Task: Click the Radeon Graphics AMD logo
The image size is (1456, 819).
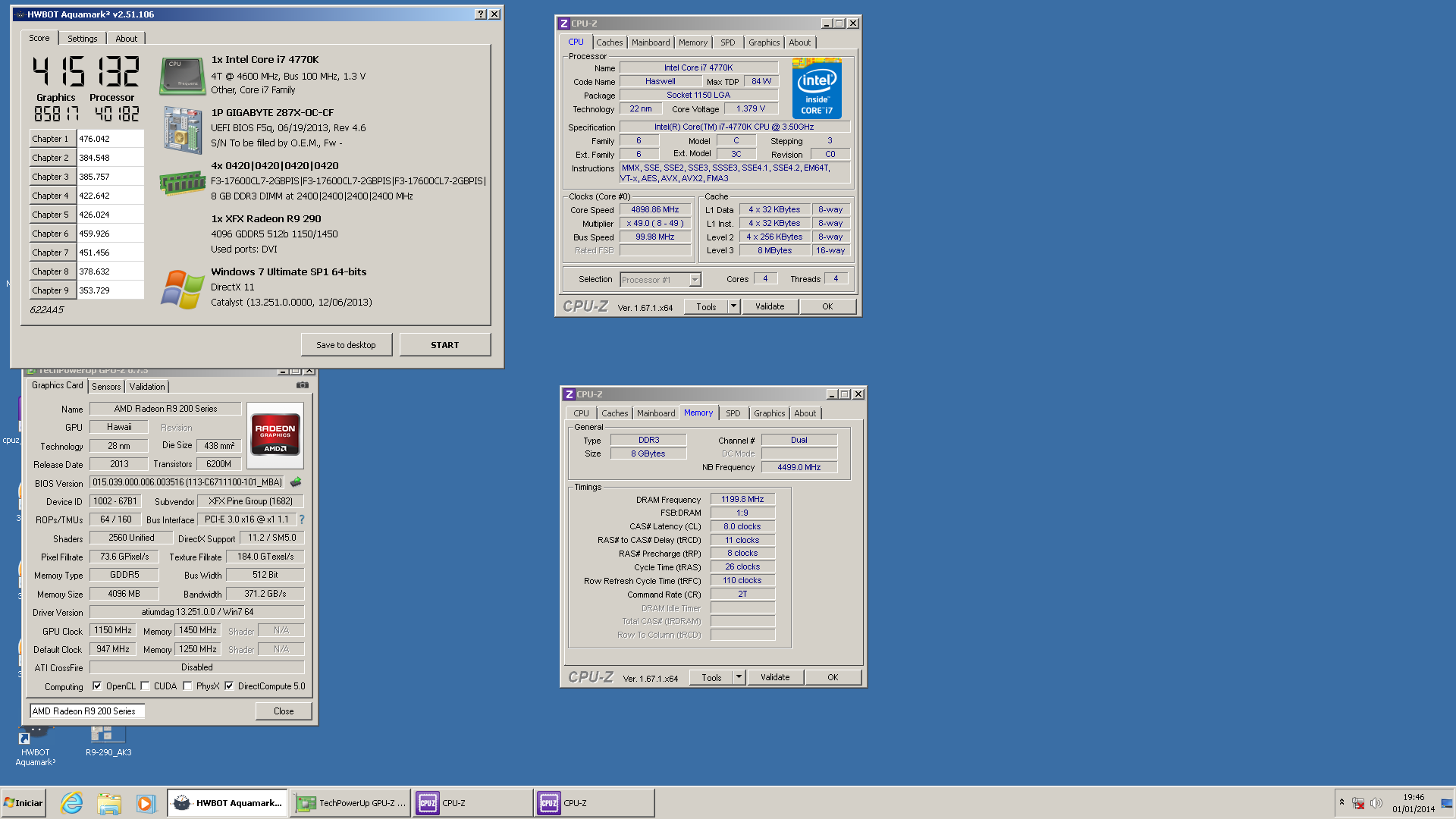Action: 275,435
